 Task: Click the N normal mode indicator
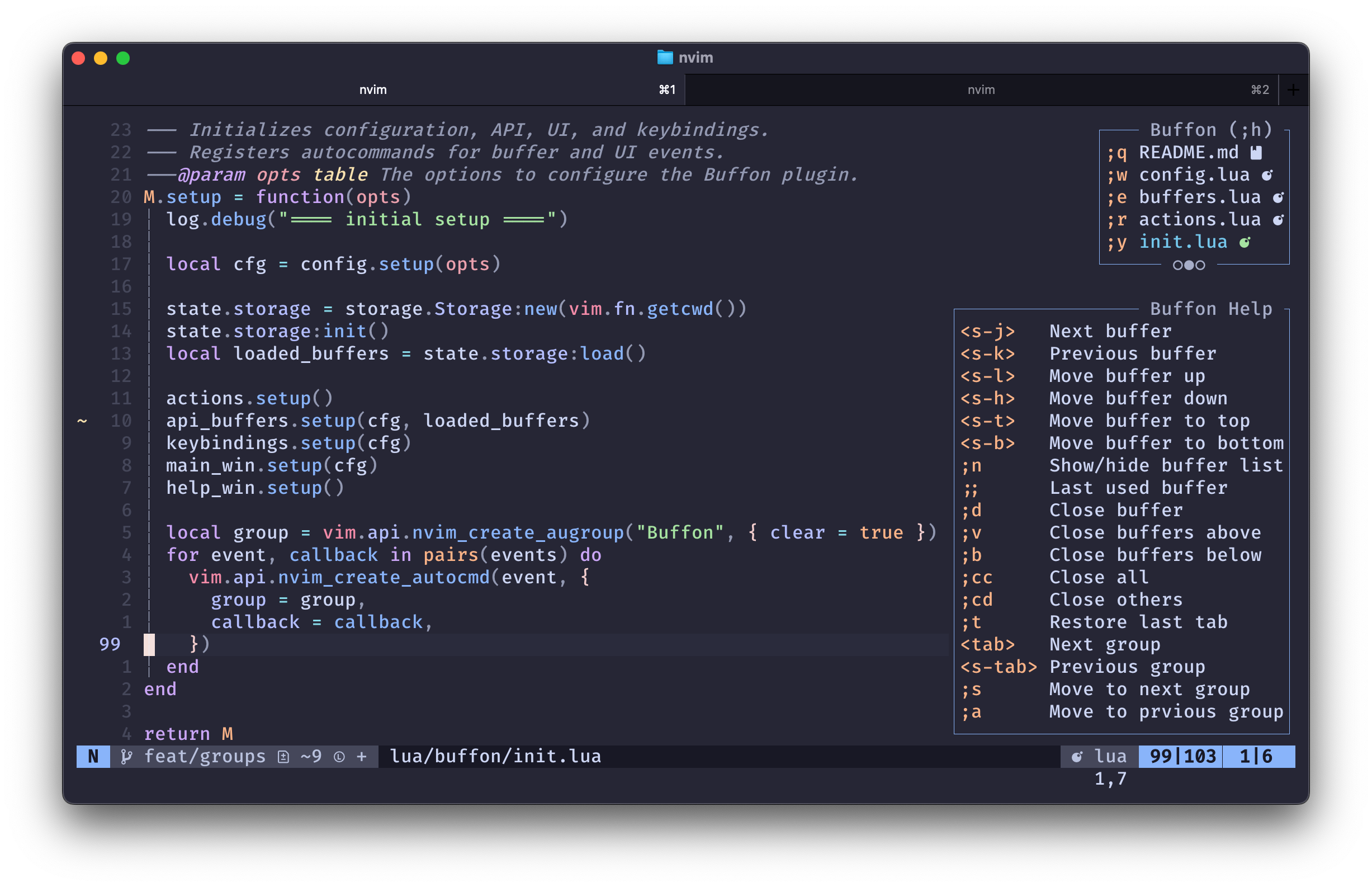[93, 756]
